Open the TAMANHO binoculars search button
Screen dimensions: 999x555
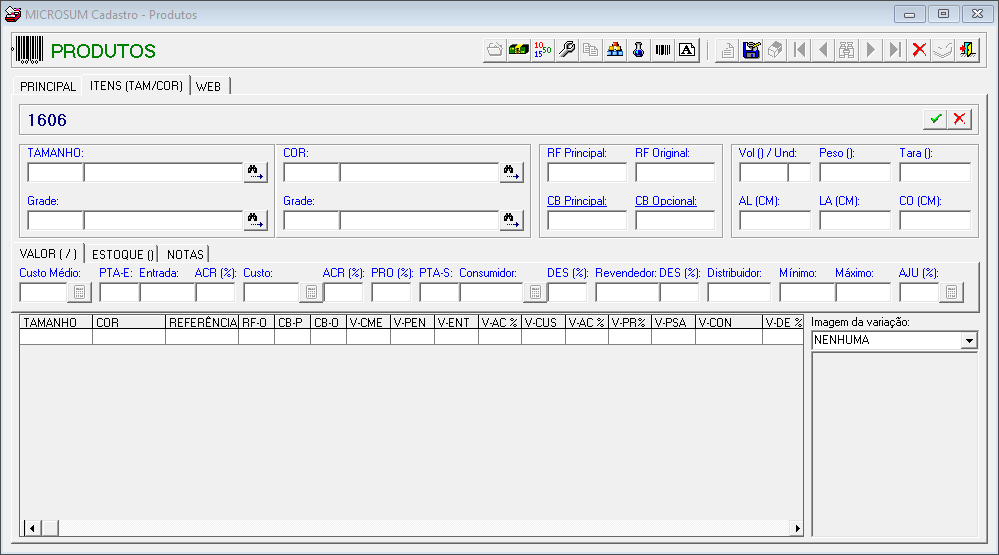click(x=255, y=172)
